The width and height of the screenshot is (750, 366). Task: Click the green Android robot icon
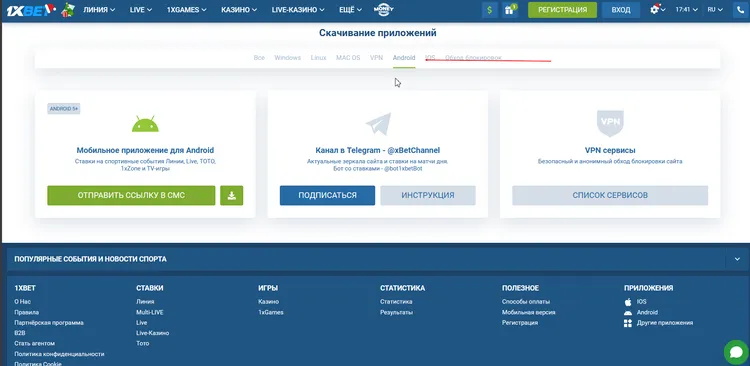click(145, 123)
